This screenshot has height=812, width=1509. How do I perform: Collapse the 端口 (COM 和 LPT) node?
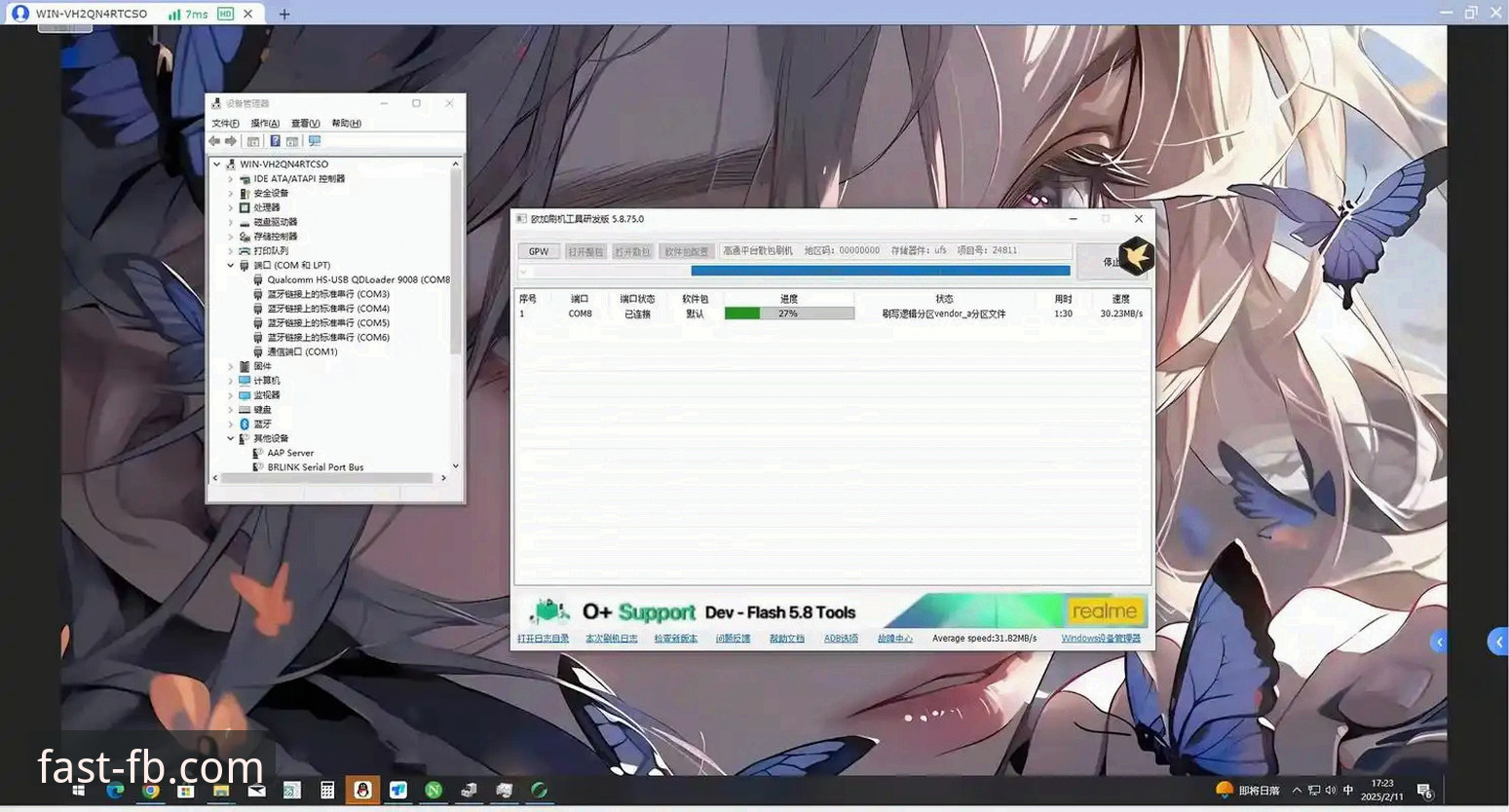click(x=231, y=265)
